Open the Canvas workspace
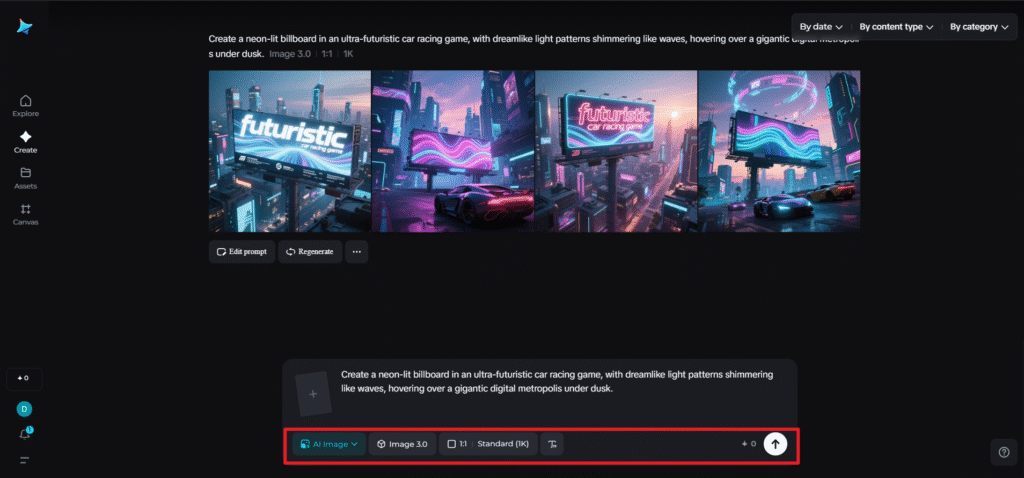 [x=25, y=213]
